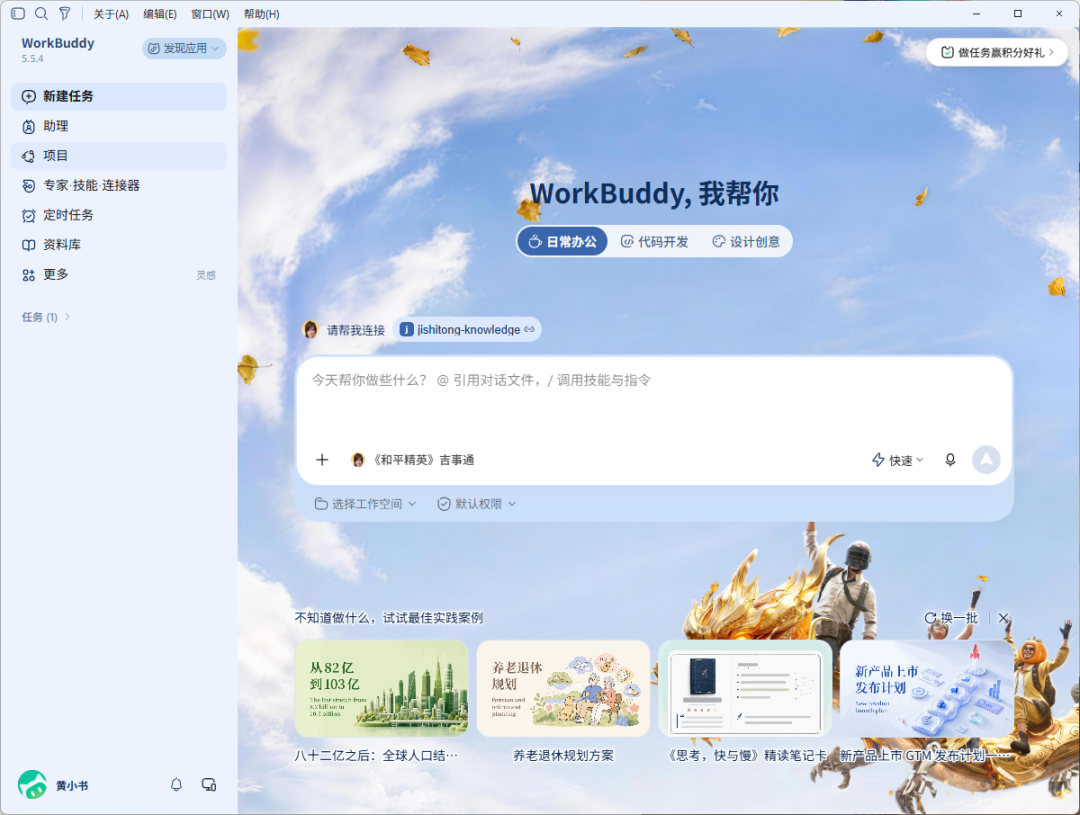Open notifications bell icon

click(176, 785)
